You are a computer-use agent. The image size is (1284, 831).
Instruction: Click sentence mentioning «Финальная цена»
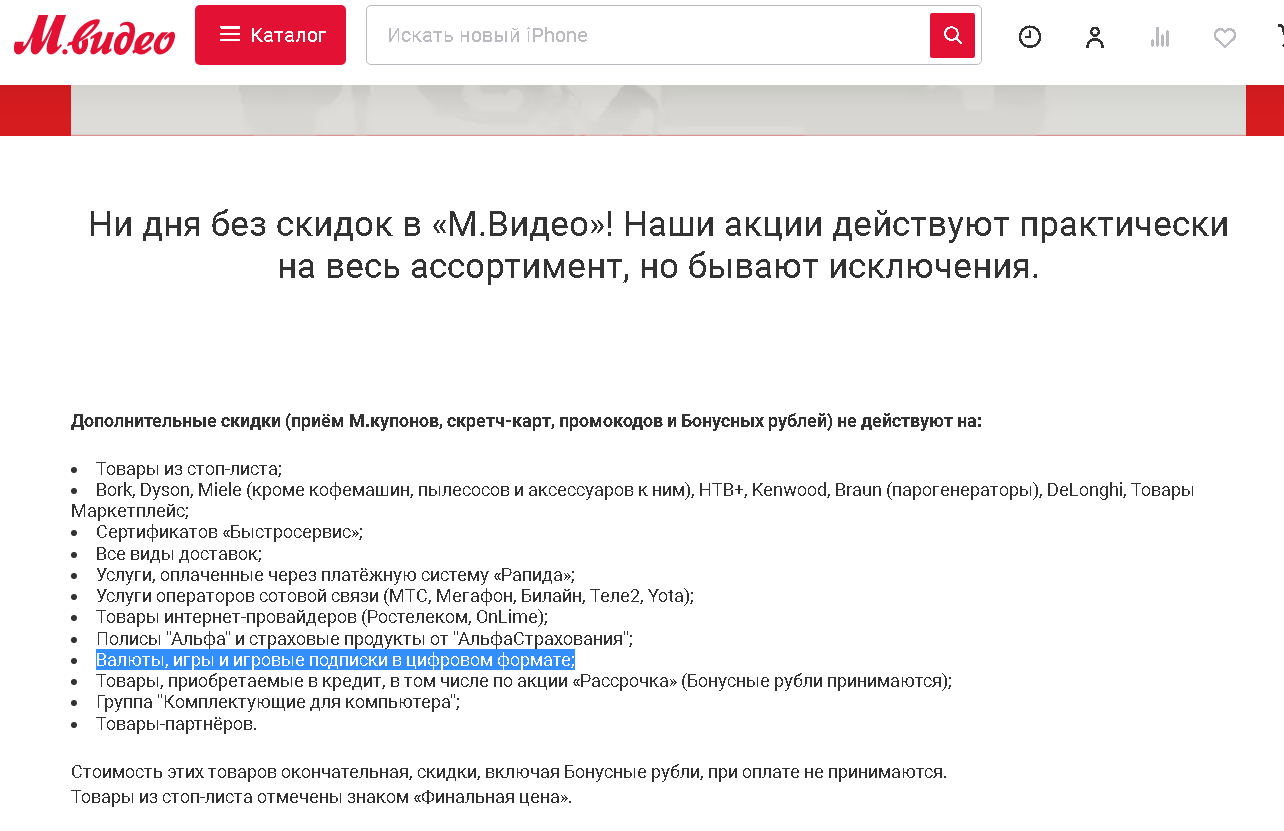[321, 798]
